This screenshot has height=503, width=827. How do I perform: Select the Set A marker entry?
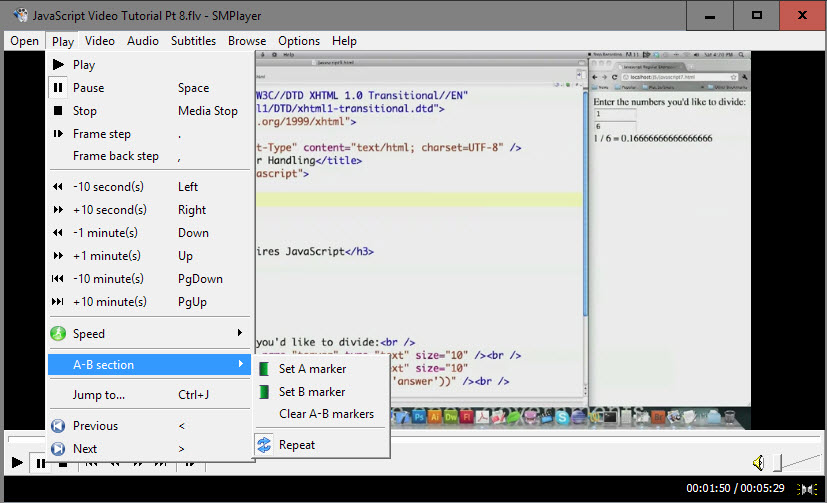(x=322, y=369)
